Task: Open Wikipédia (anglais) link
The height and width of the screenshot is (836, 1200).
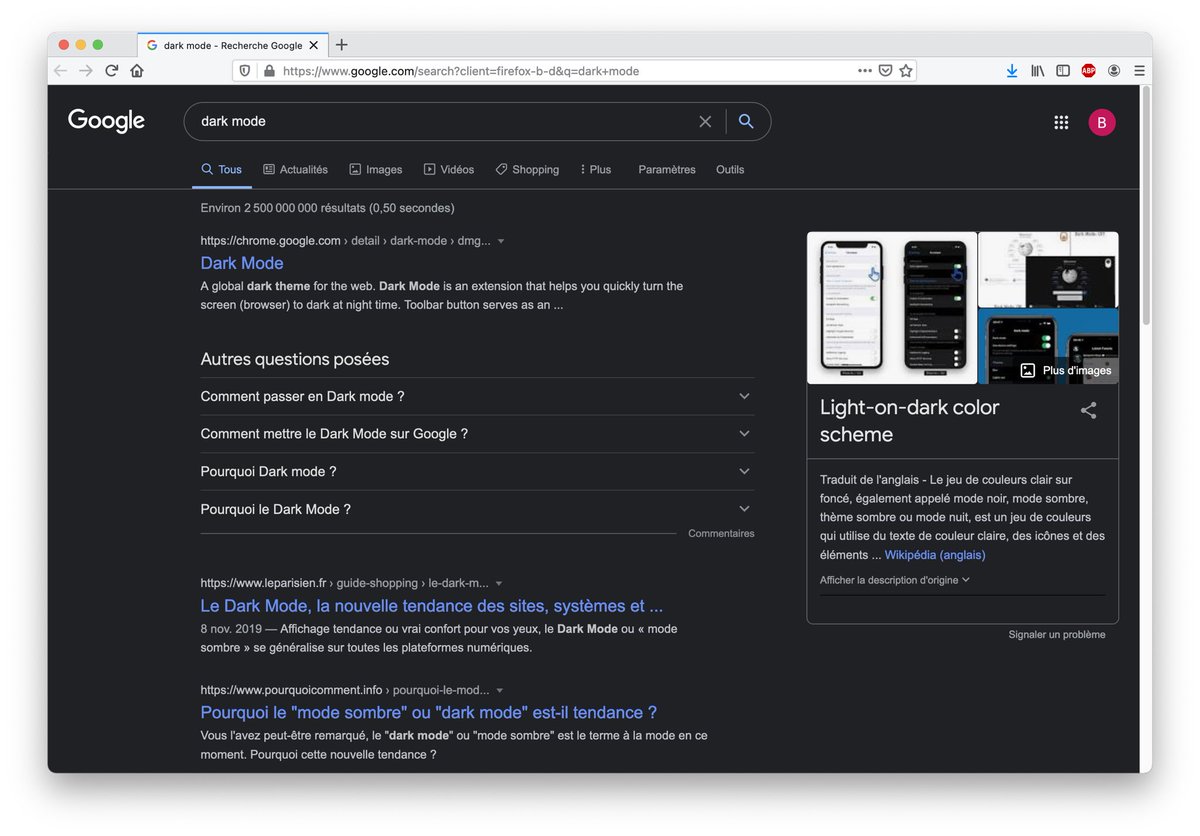Action: (935, 555)
